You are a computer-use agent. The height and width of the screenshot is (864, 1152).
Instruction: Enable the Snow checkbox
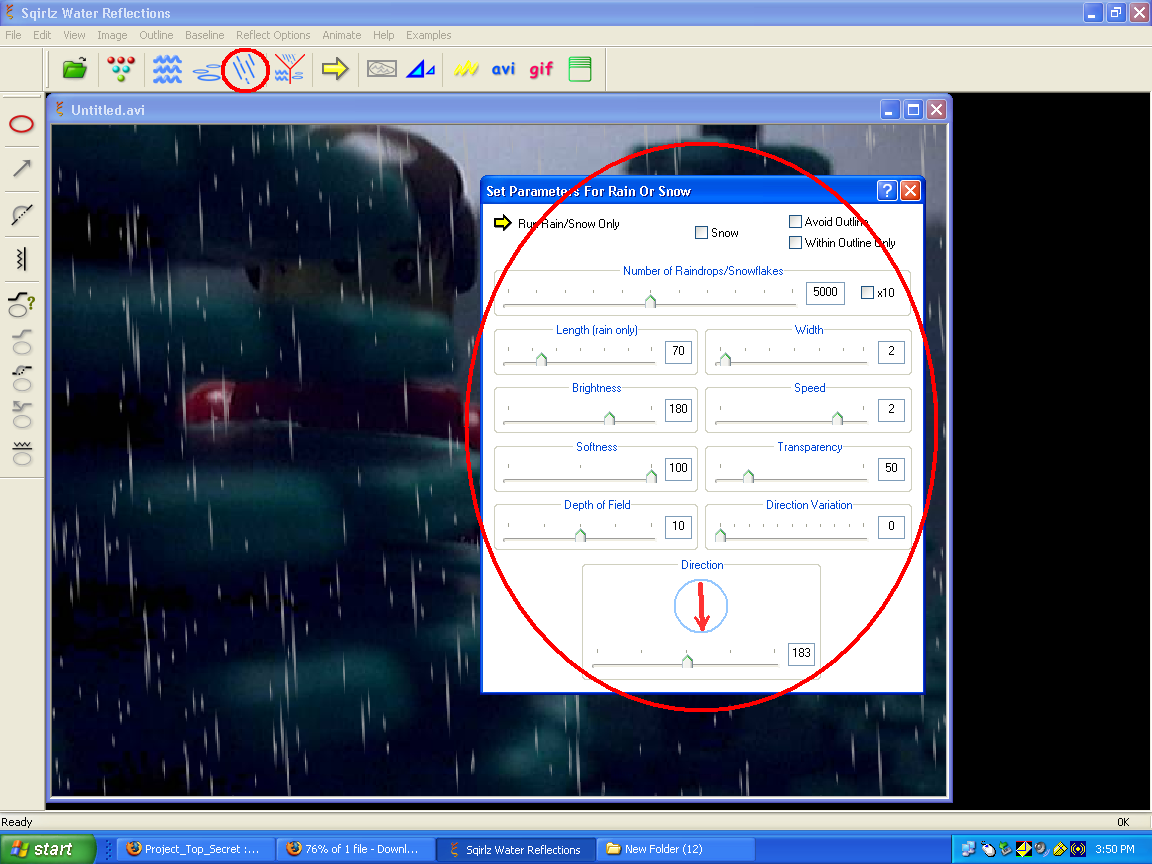point(702,233)
